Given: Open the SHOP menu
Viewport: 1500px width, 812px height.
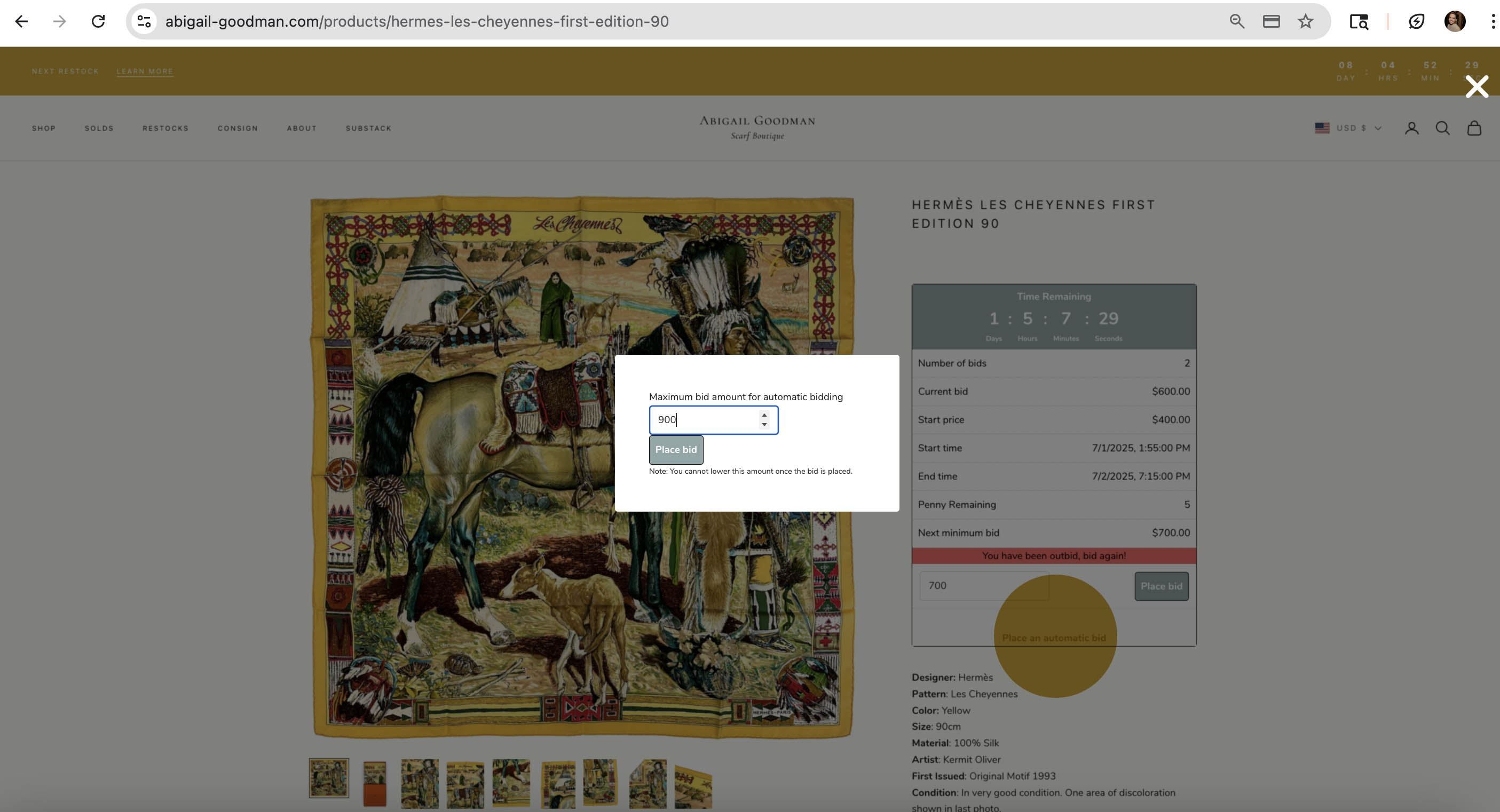Looking at the screenshot, I should click(44, 128).
